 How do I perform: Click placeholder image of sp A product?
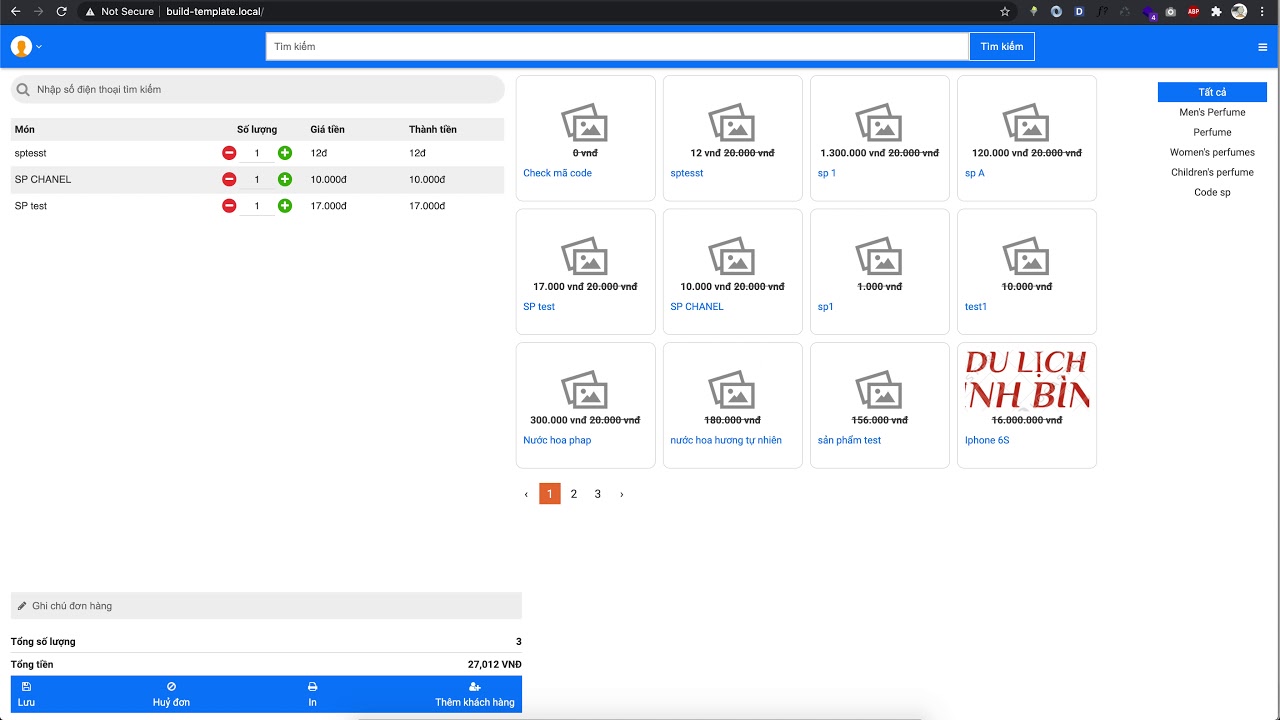[x=1026, y=122]
